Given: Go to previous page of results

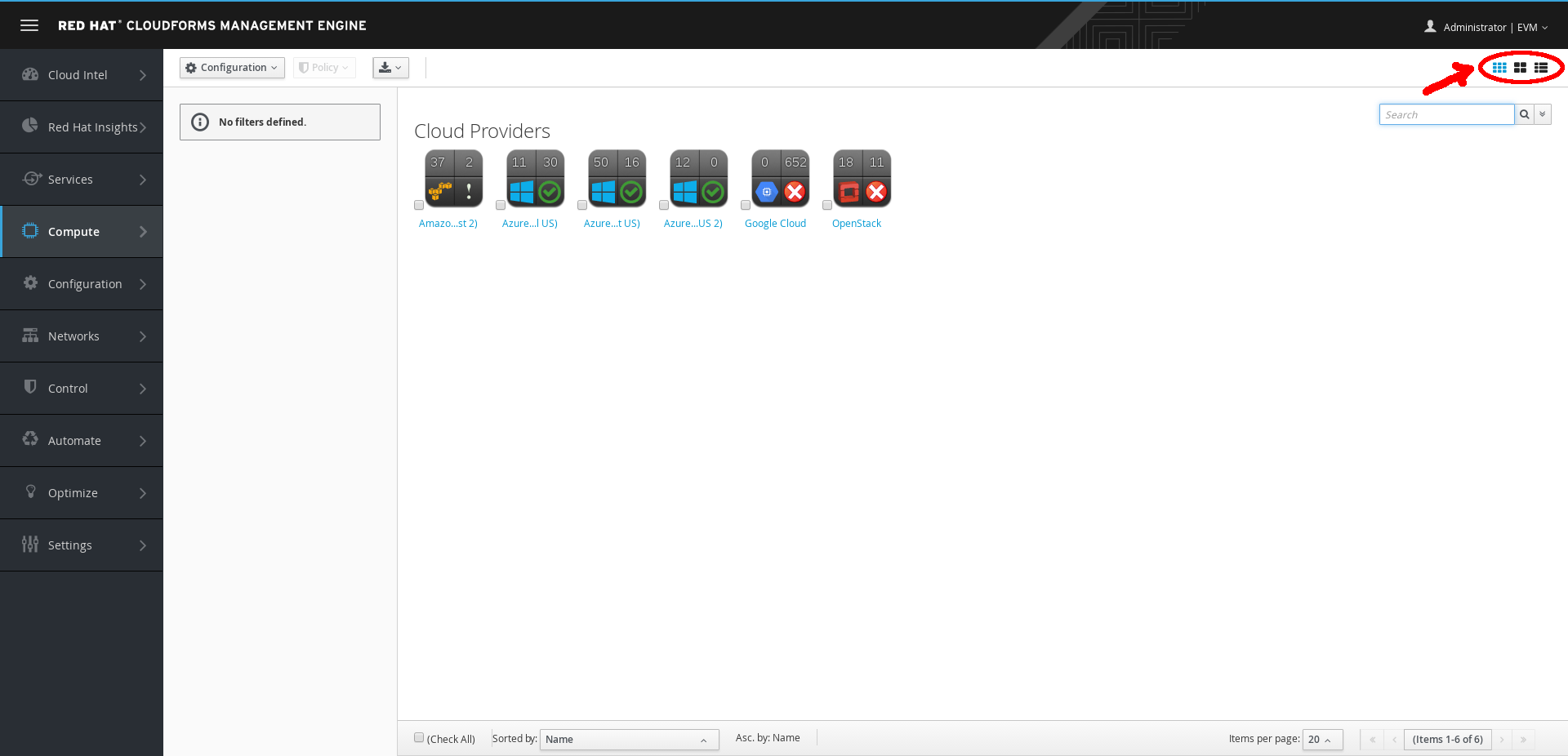Looking at the screenshot, I should click(1394, 740).
